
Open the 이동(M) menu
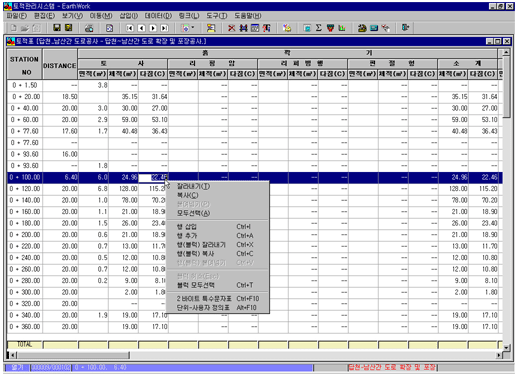[101, 16]
